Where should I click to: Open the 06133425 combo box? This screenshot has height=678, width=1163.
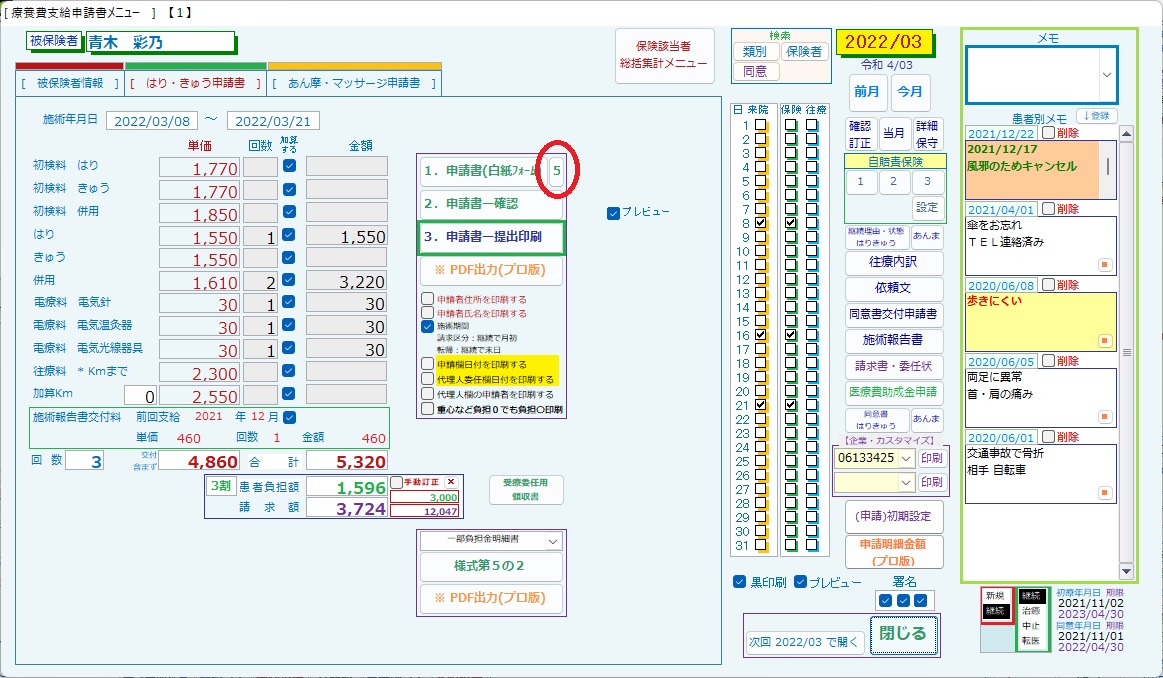[906, 458]
